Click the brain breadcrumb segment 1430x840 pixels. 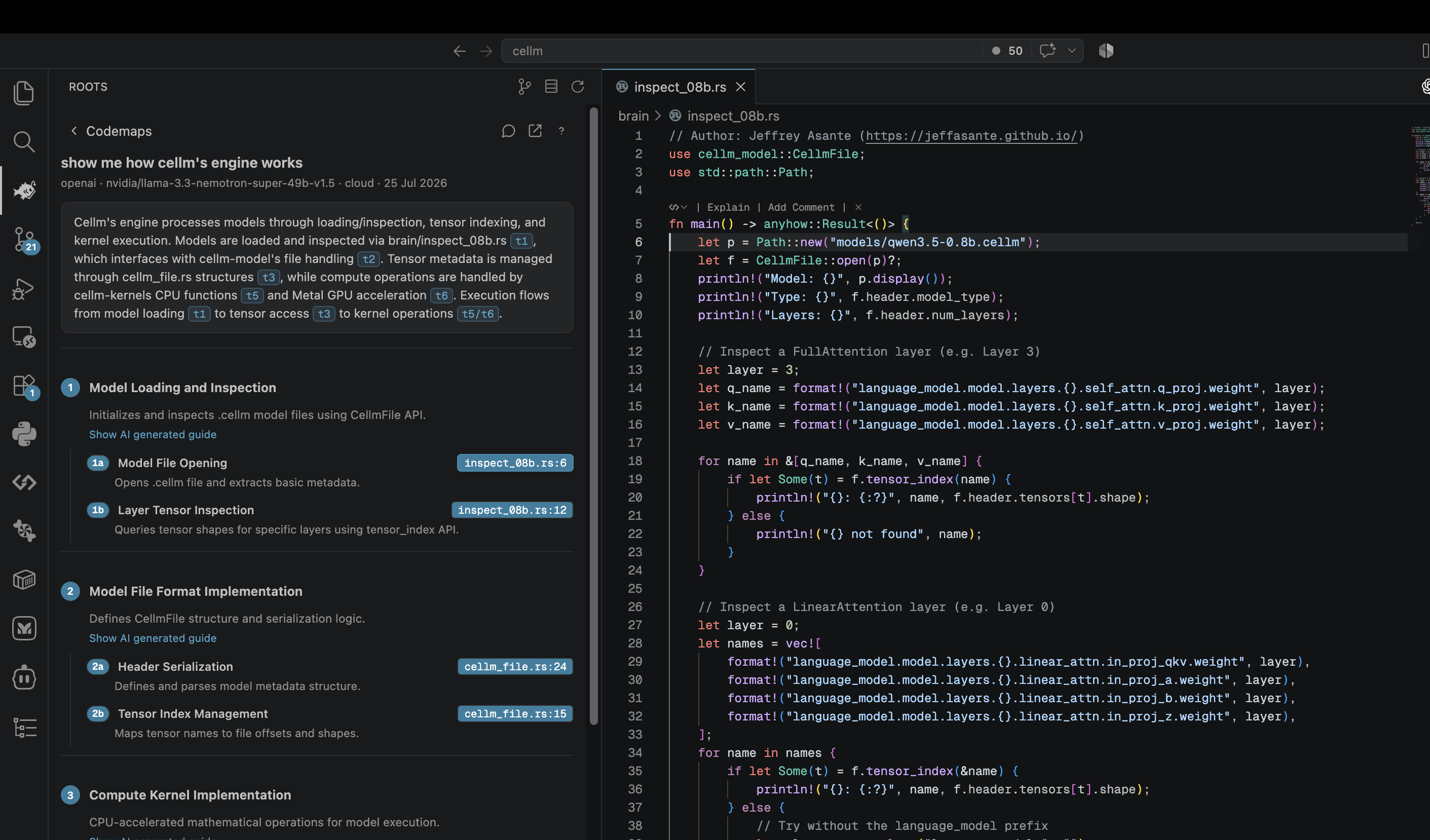tap(633, 116)
